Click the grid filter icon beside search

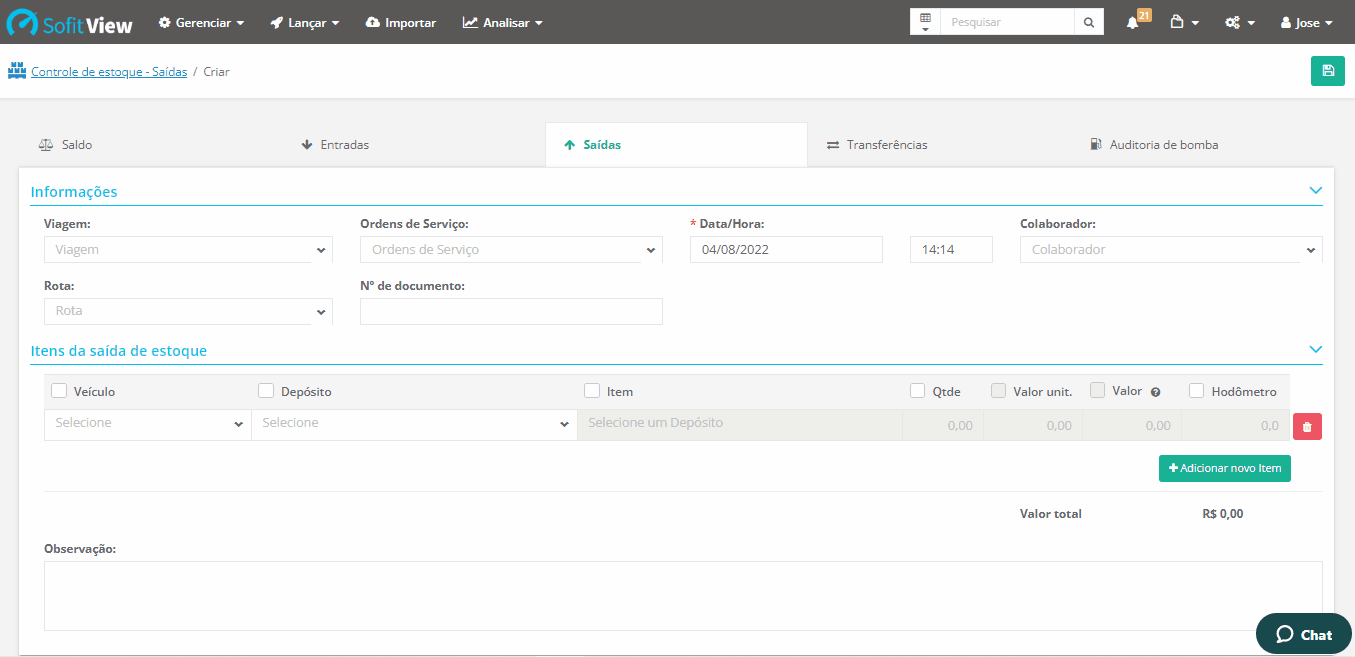tap(925, 22)
